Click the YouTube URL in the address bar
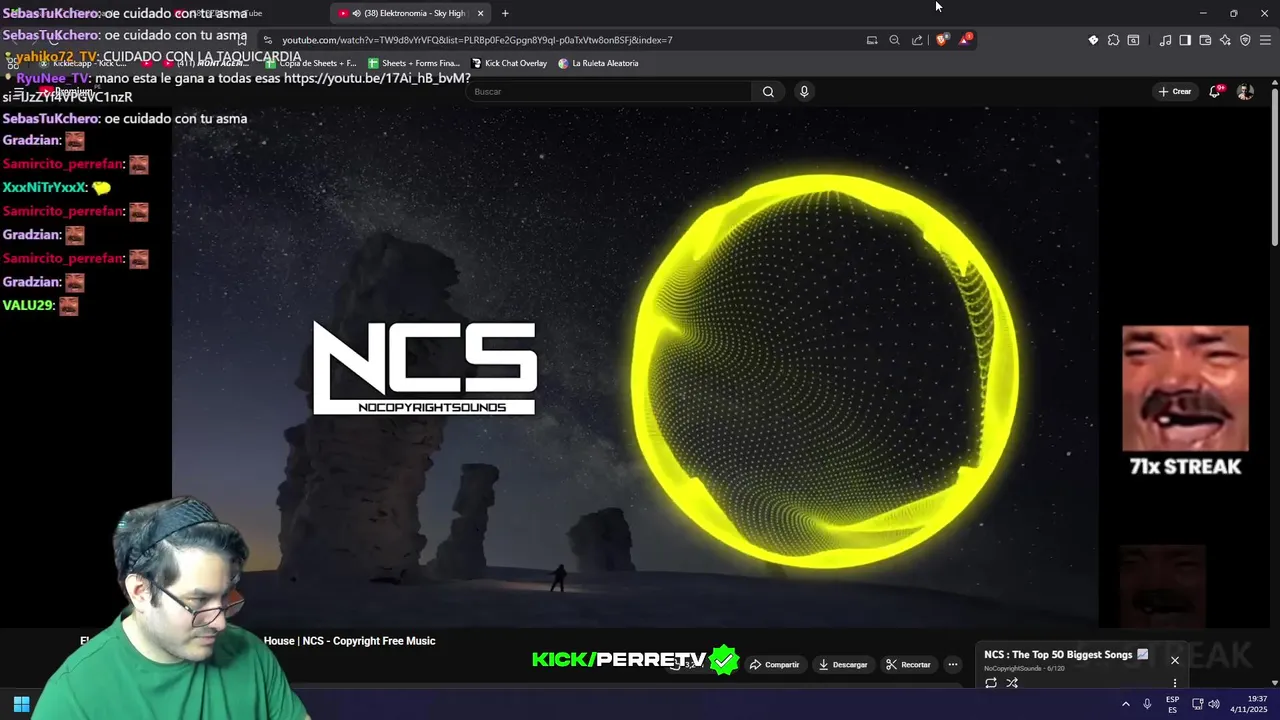1280x720 pixels. coord(477,40)
